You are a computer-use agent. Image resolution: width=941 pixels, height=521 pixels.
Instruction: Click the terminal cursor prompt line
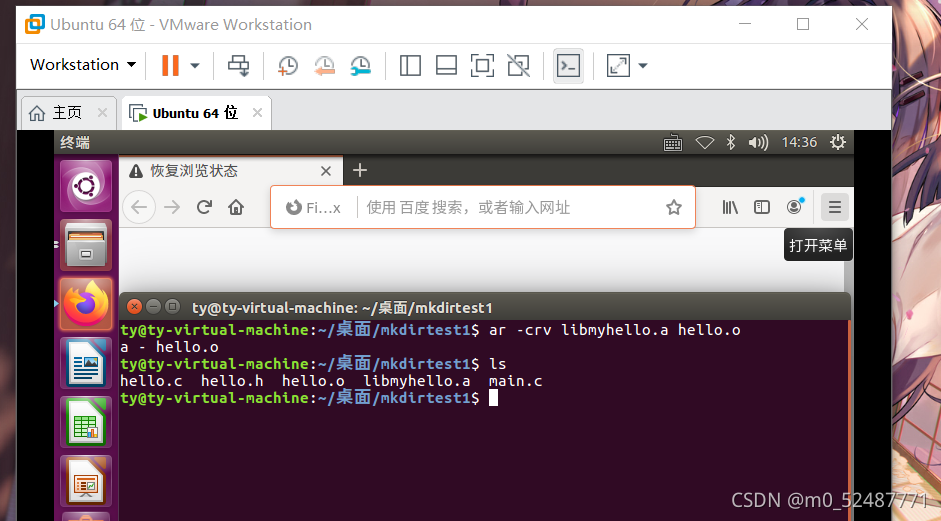tap(309, 398)
